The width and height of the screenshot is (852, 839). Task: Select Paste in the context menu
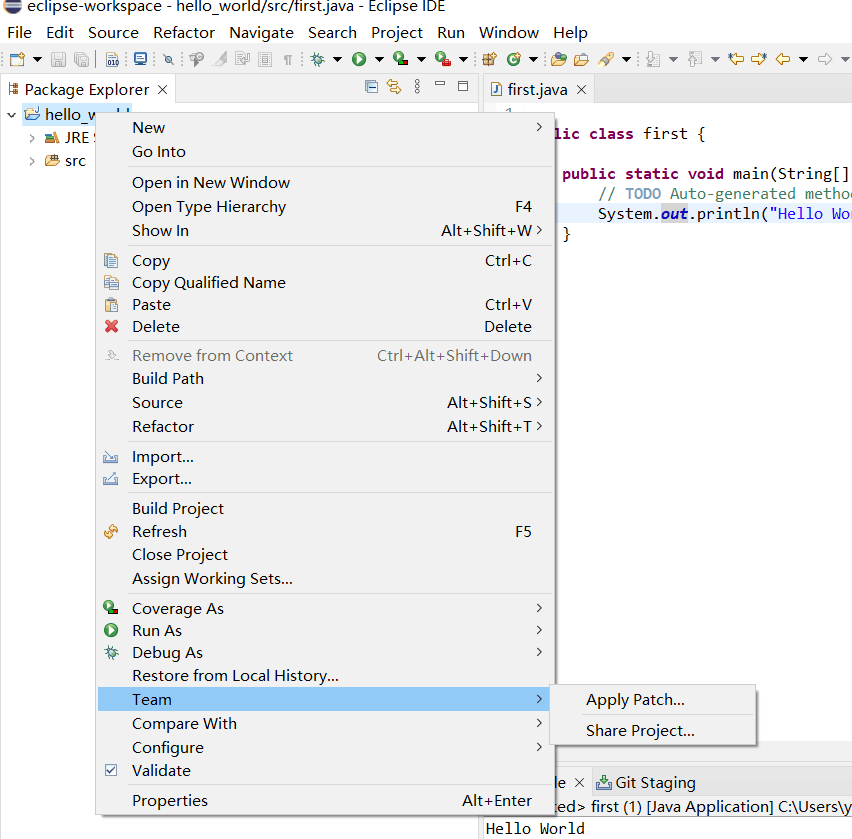point(325,304)
